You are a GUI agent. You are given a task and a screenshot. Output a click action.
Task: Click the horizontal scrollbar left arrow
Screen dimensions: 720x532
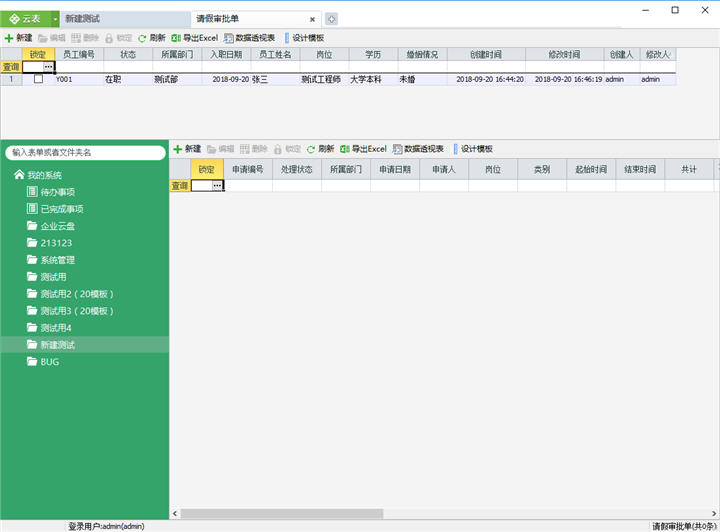(175, 513)
